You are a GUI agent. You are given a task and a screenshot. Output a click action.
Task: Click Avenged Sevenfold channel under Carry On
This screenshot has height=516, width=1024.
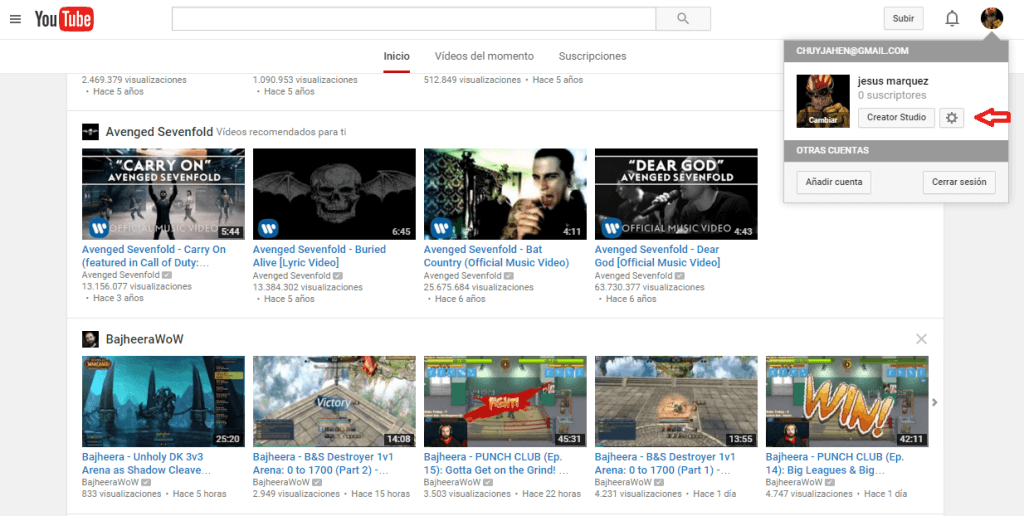(121, 275)
